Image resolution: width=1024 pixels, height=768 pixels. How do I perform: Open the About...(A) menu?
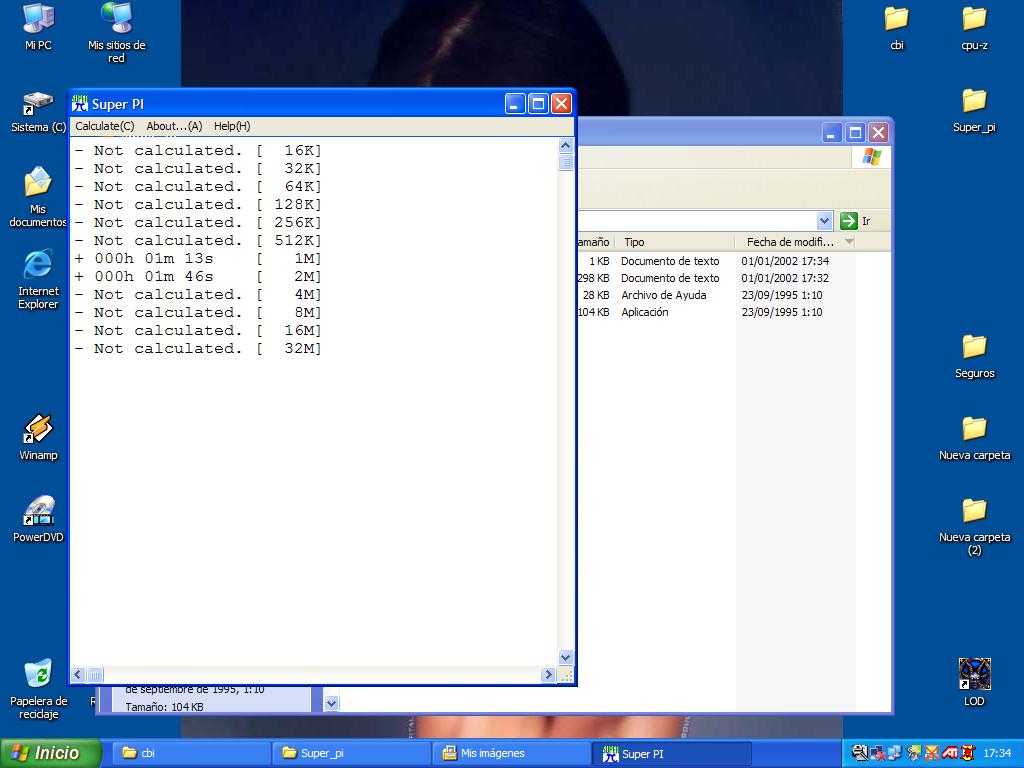[x=174, y=126]
